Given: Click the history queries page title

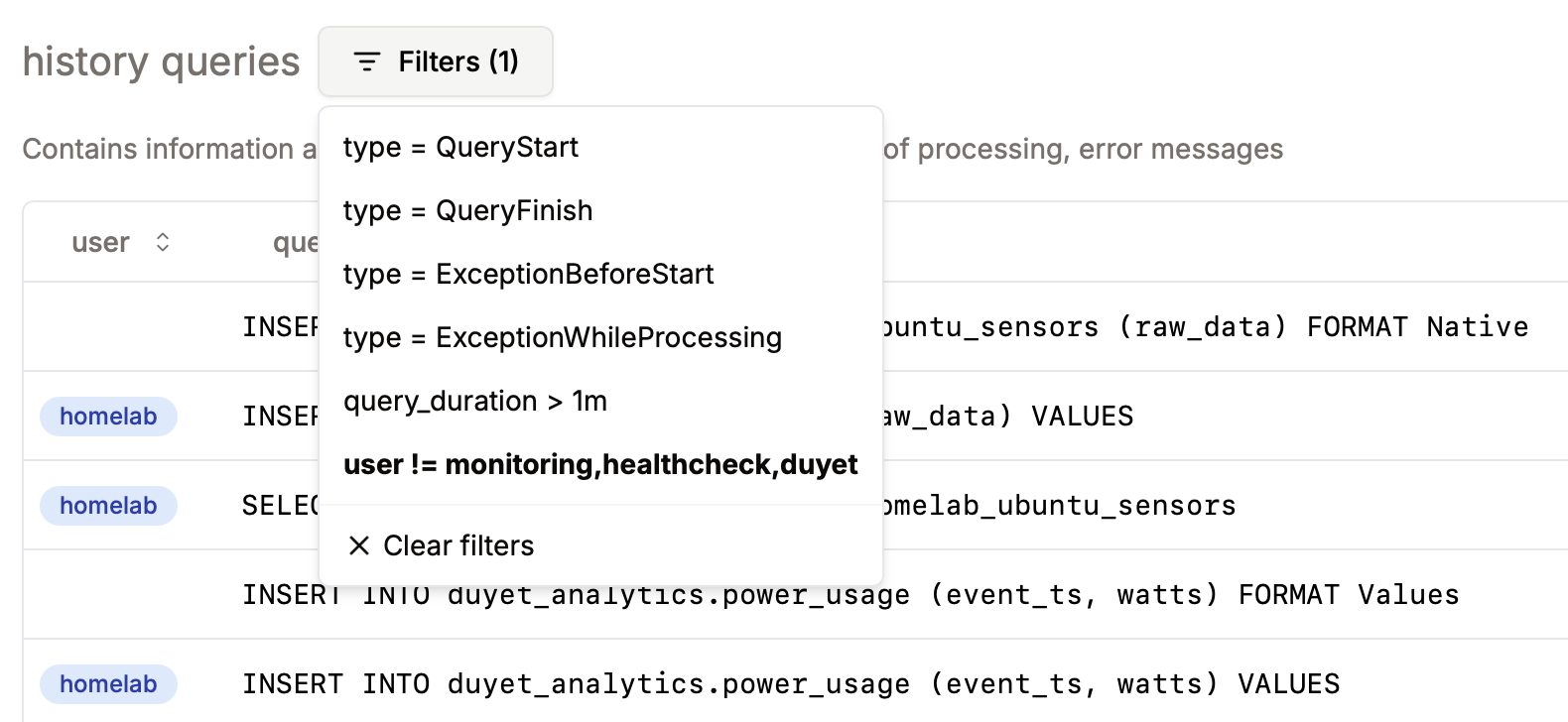Looking at the screenshot, I should (161, 62).
